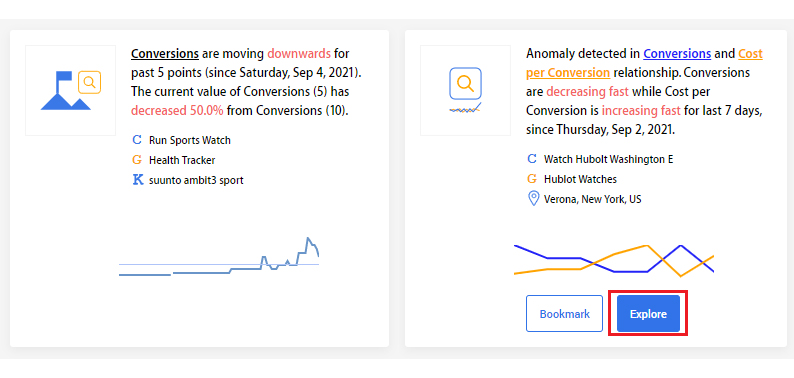Select the Health Tracker ad group label

[182, 160]
